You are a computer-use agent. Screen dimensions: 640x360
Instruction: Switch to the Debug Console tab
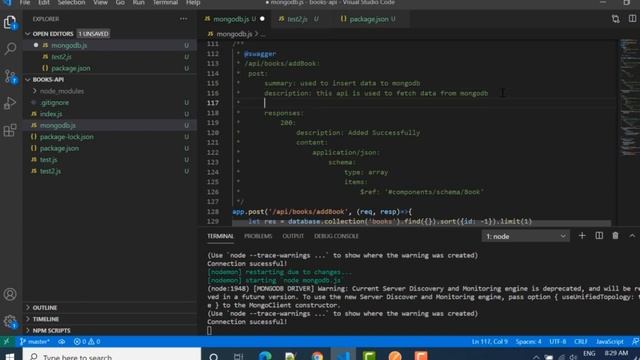pyautogui.click(x=336, y=236)
